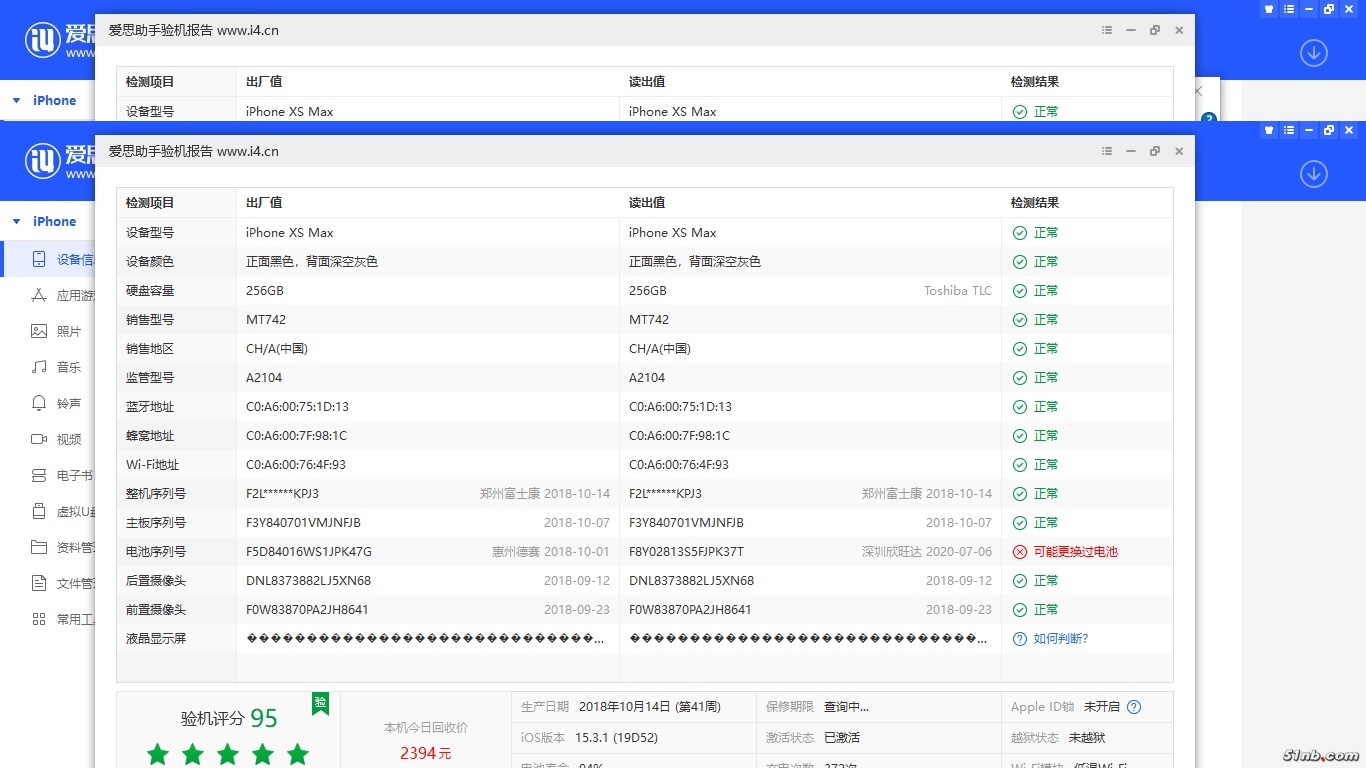Click read iPhone XS Max in back report
Screen dimensions: 1366x768
pyautogui.click(x=673, y=112)
